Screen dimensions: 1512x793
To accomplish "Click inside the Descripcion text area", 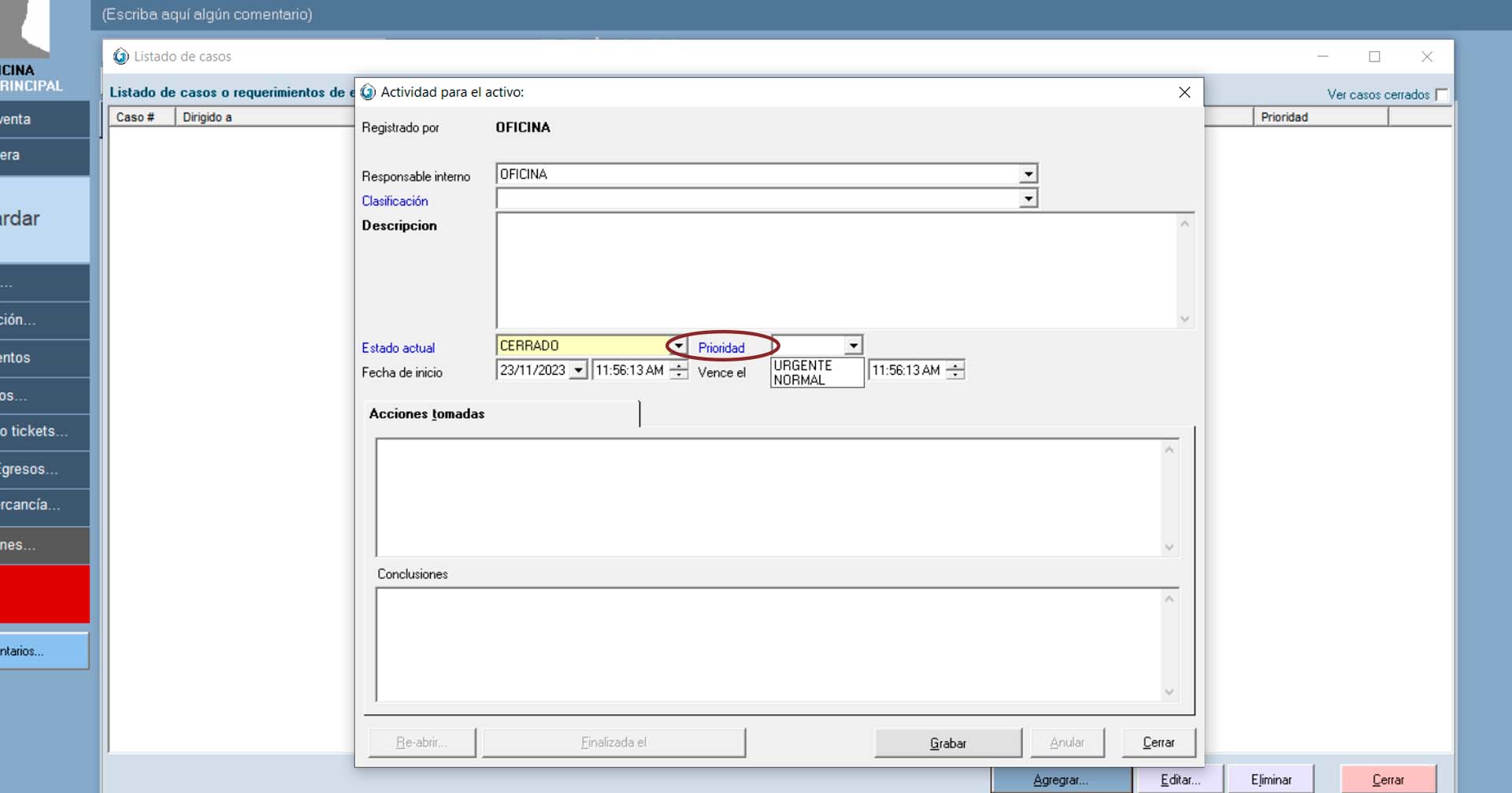I will pos(835,270).
